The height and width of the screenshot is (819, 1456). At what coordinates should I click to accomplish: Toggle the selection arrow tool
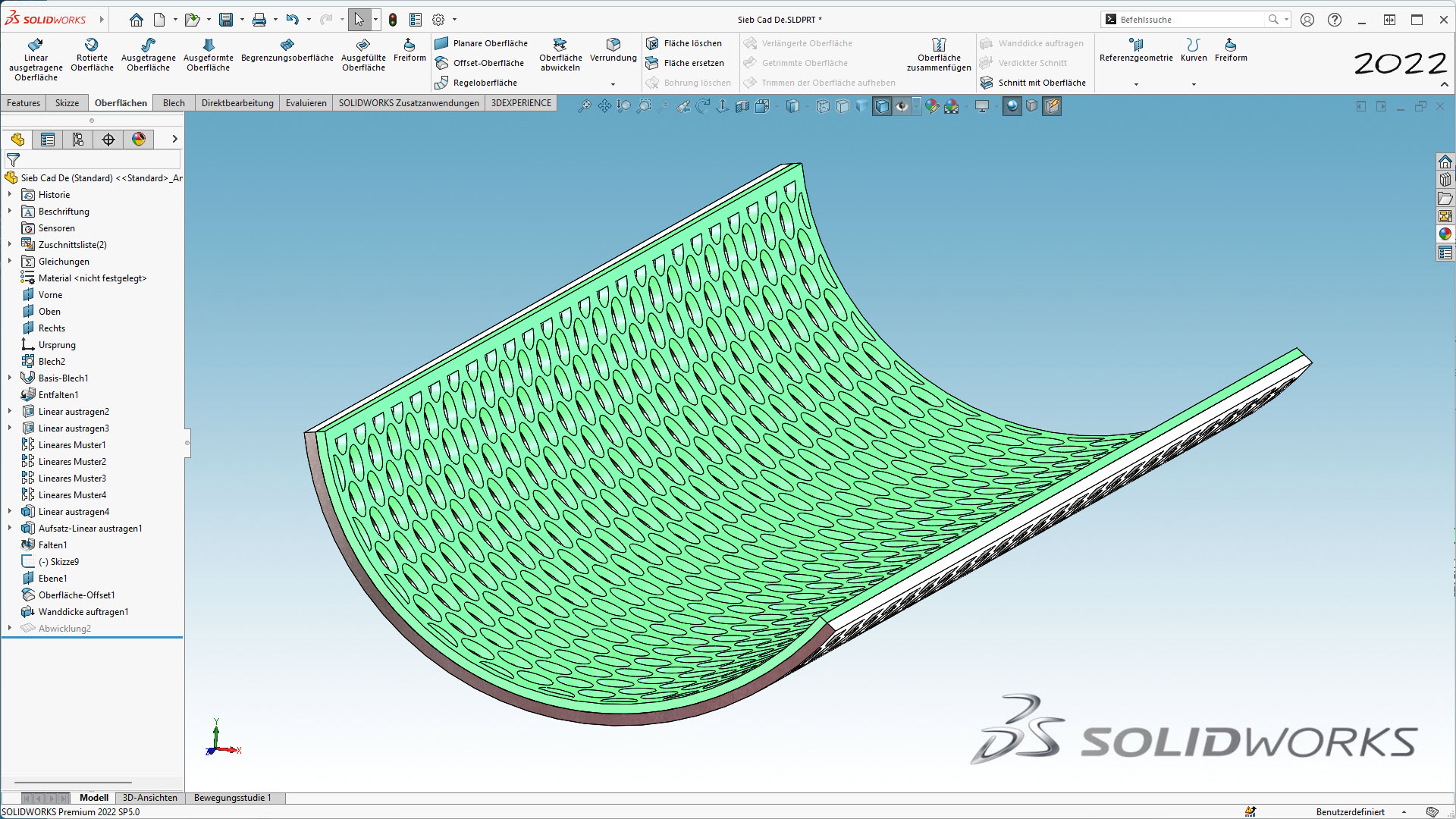(359, 20)
